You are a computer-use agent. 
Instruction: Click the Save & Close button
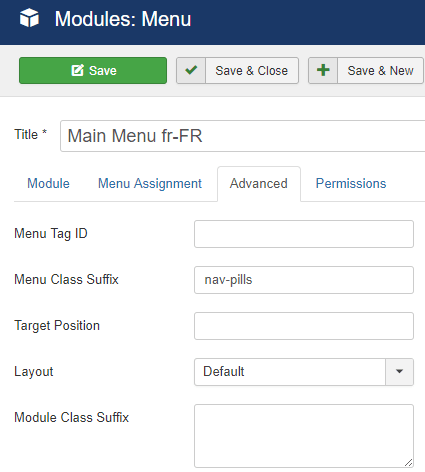(237, 70)
